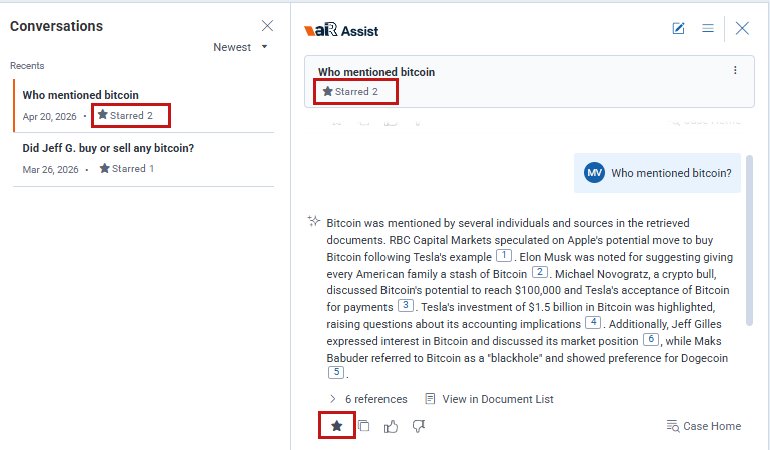
Task: Click citation reference 6
Action: coord(651,339)
